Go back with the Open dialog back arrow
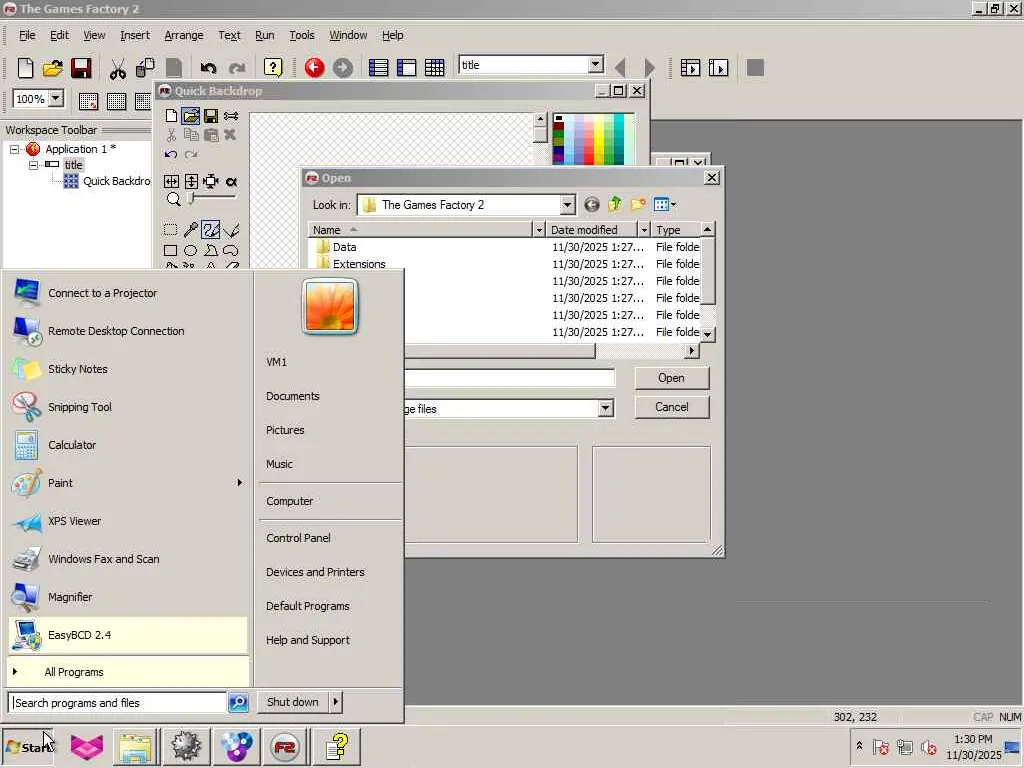Screen dimensions: 1024x768 point(592,204)
